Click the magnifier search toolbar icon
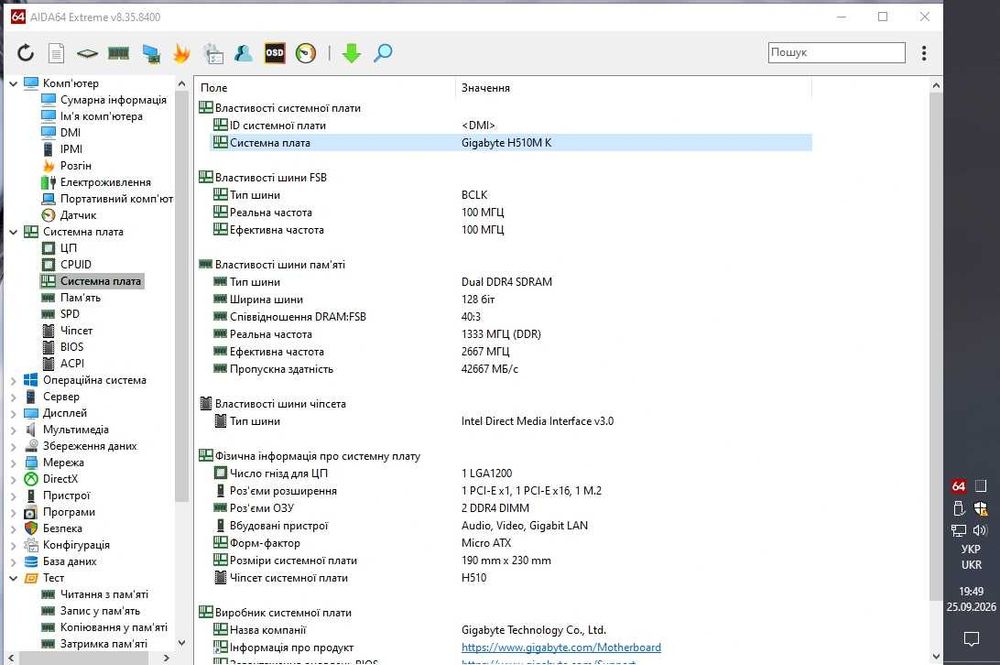The width and height of the screenshot is (1000, 665). tap(383, 53)
